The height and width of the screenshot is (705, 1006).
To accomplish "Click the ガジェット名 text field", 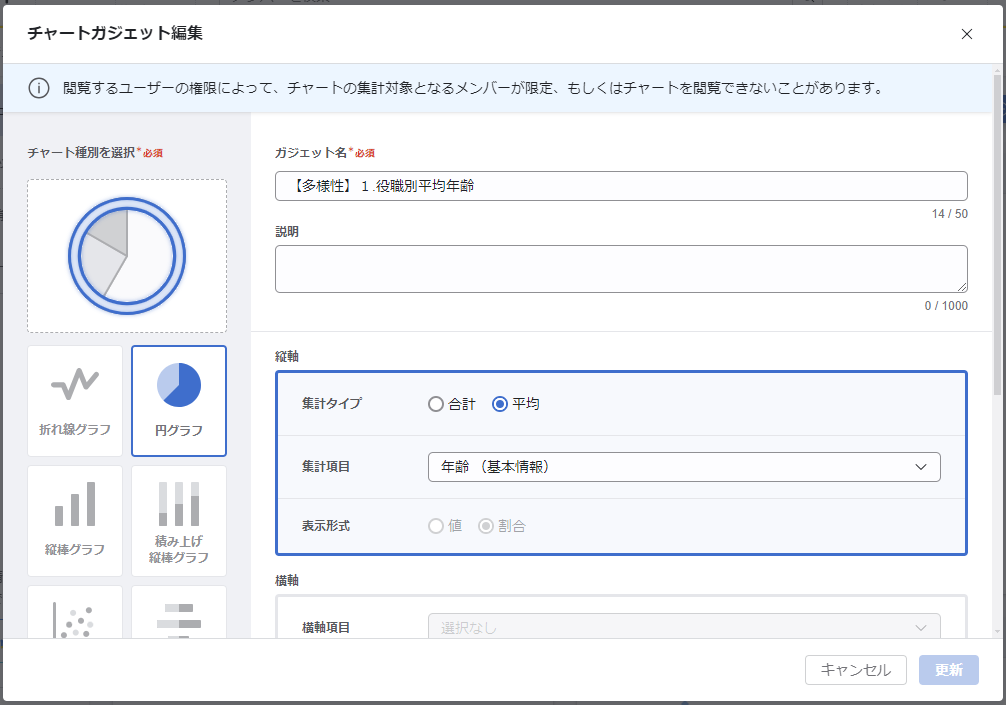I will click(621, 186).
